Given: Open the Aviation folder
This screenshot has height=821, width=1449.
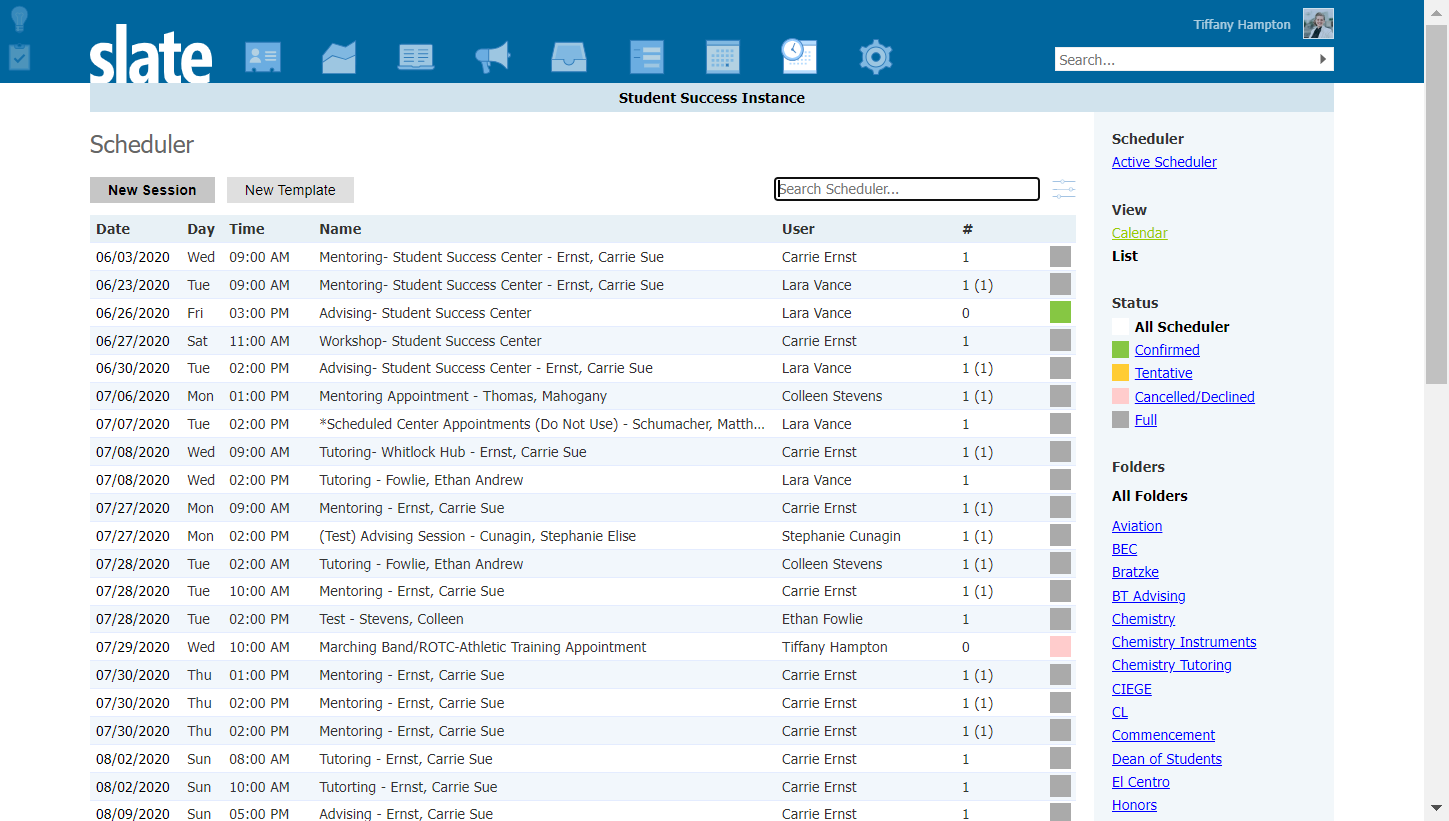Looking at the screenshot, I should click(x=1137, y=526).
